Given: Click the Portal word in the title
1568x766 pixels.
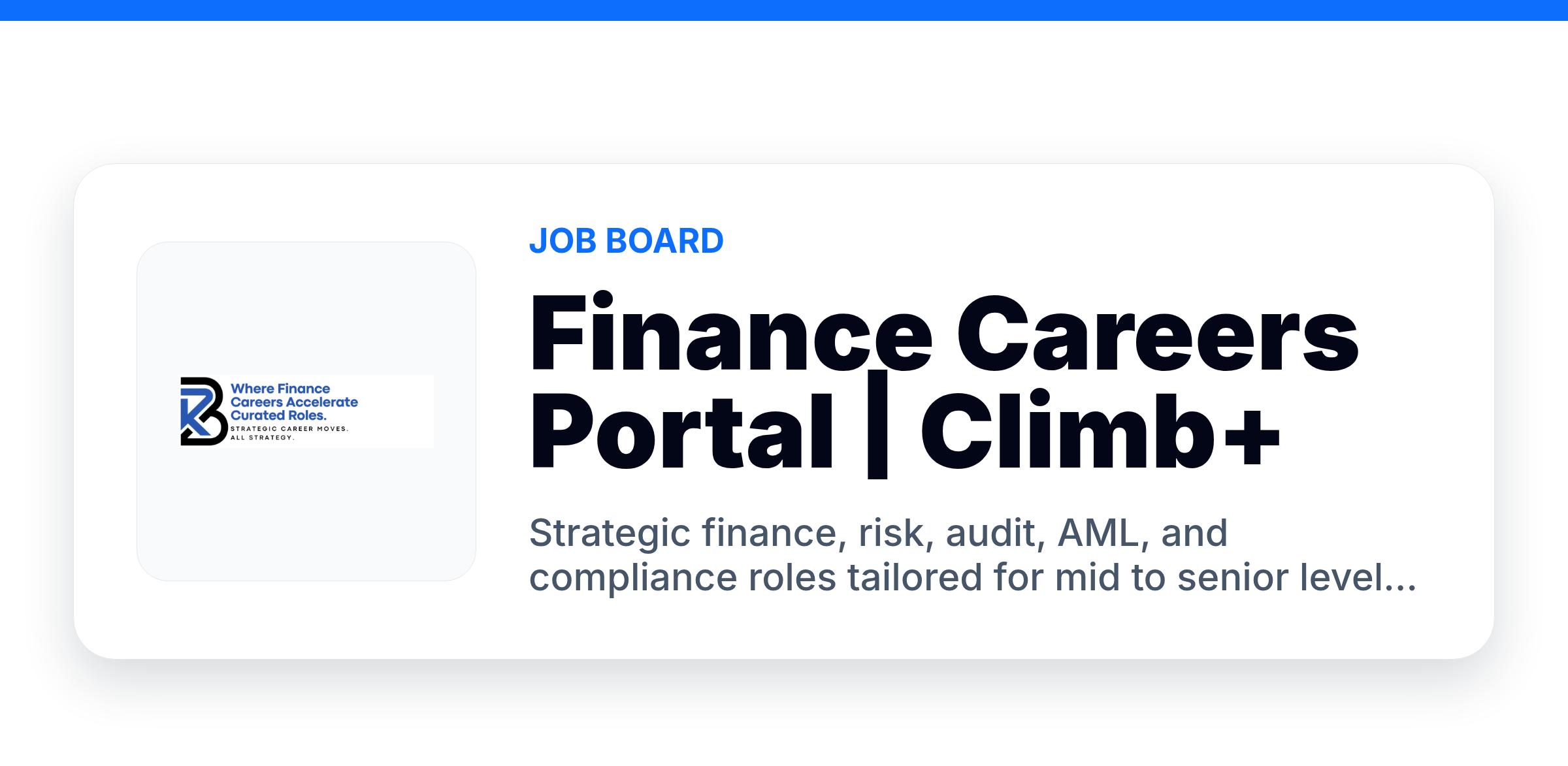Looking at the screenshot, I should pos(681,432).
